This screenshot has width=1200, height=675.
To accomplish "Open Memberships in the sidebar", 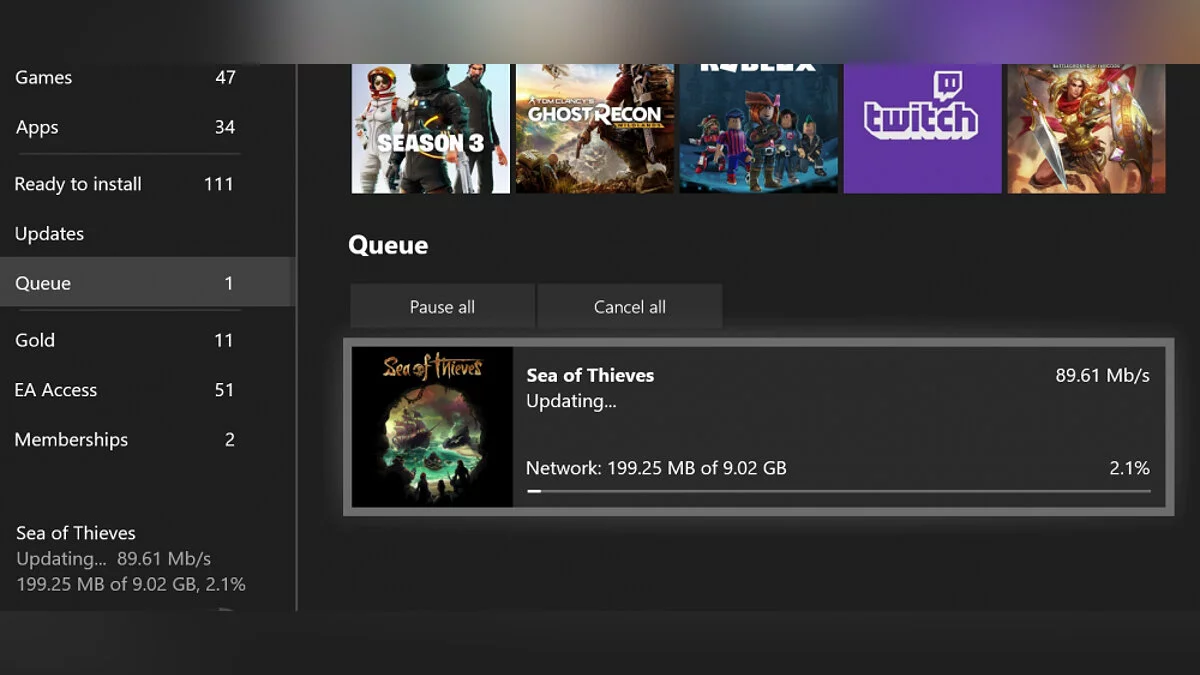I will [x=125, y=439].
